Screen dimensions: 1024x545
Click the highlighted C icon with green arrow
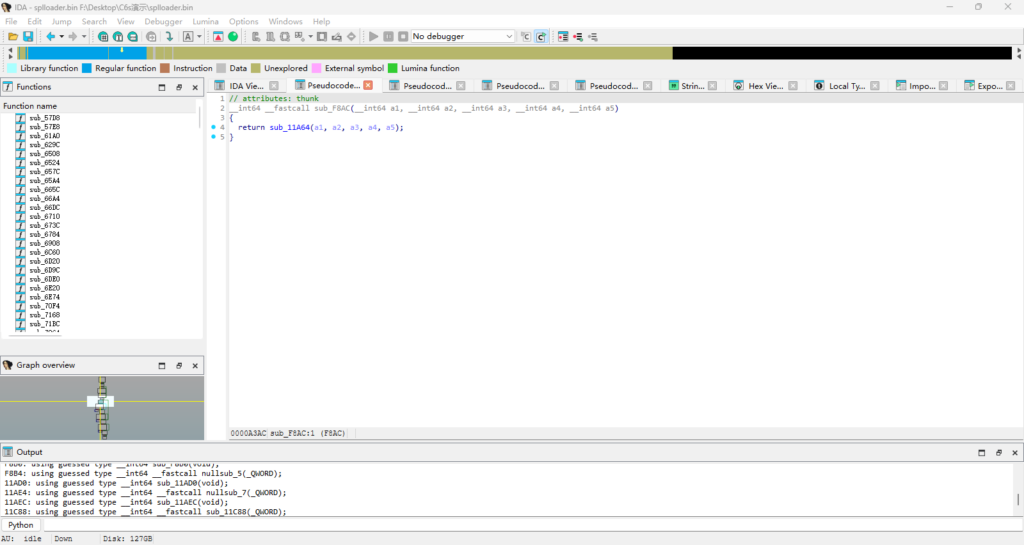pos(541,37)
